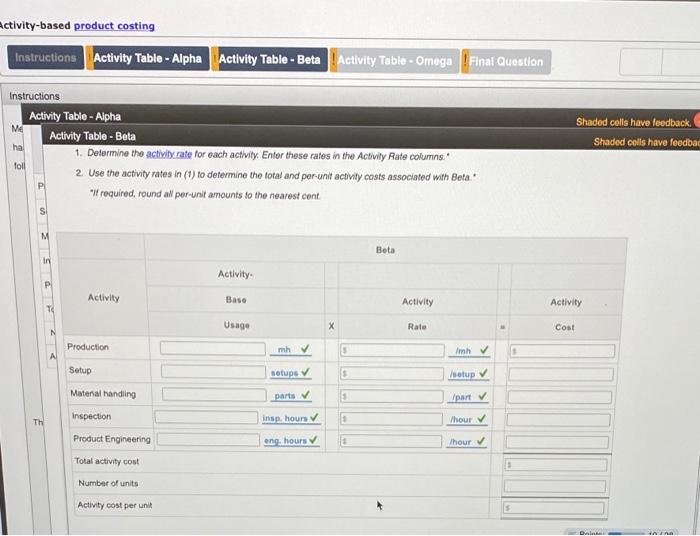Click Activity cost per unit field
The image size is (700, 536).
pos(554,508)
